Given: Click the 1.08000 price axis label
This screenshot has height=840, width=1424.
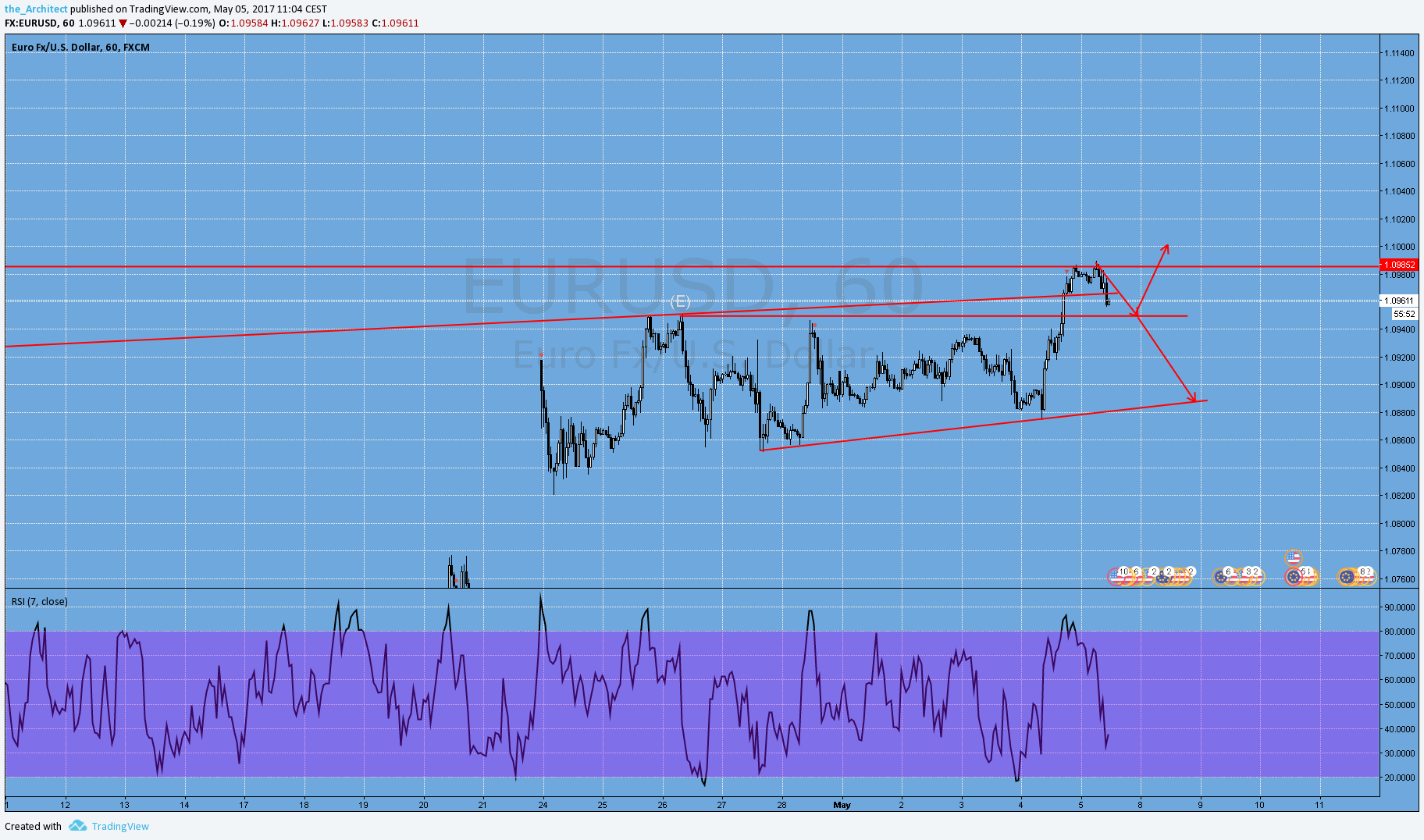Looking at the screenshot, I should (1399, 524).
